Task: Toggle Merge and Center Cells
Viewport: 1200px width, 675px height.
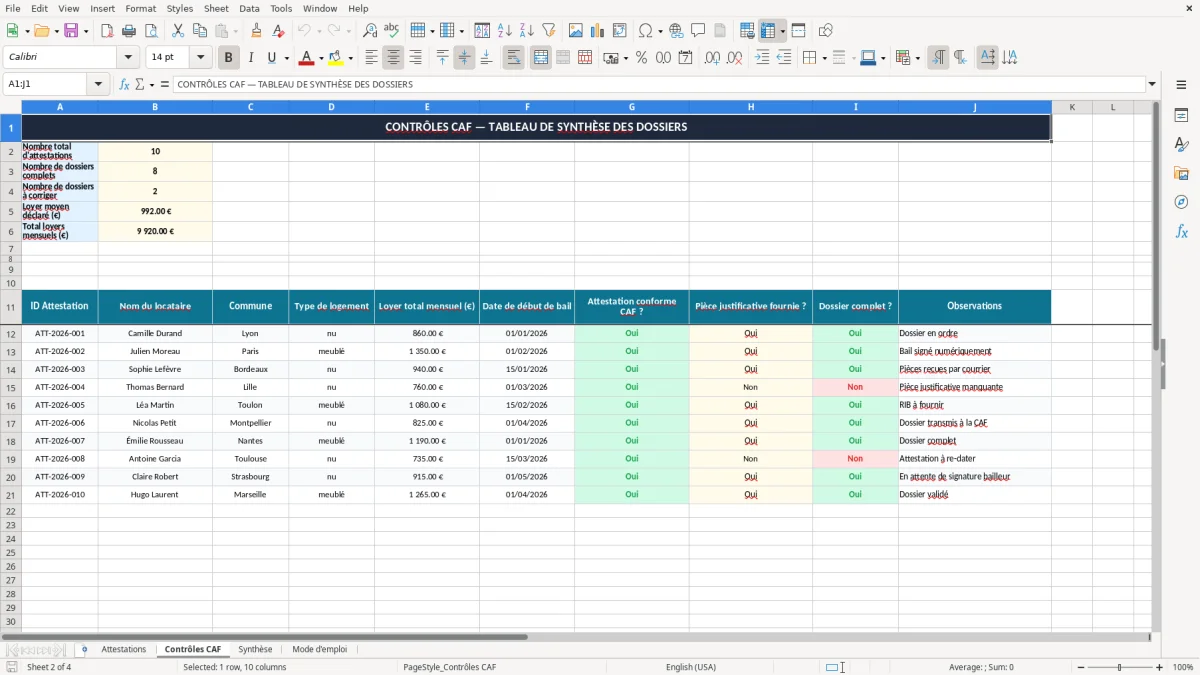Action: 541,58
